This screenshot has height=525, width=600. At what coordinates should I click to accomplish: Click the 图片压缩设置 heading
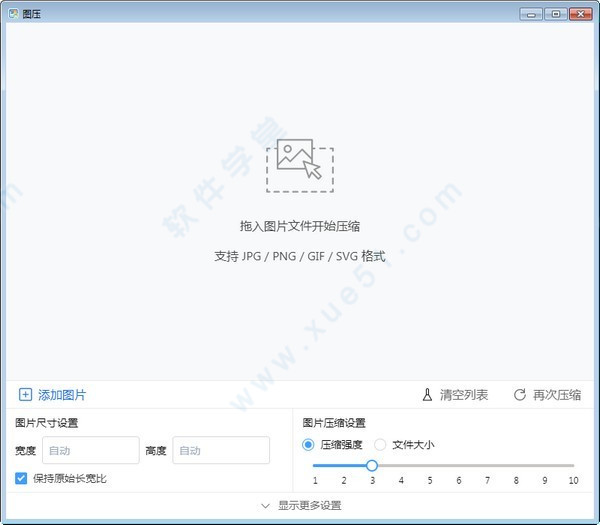(x=334, y=423)
